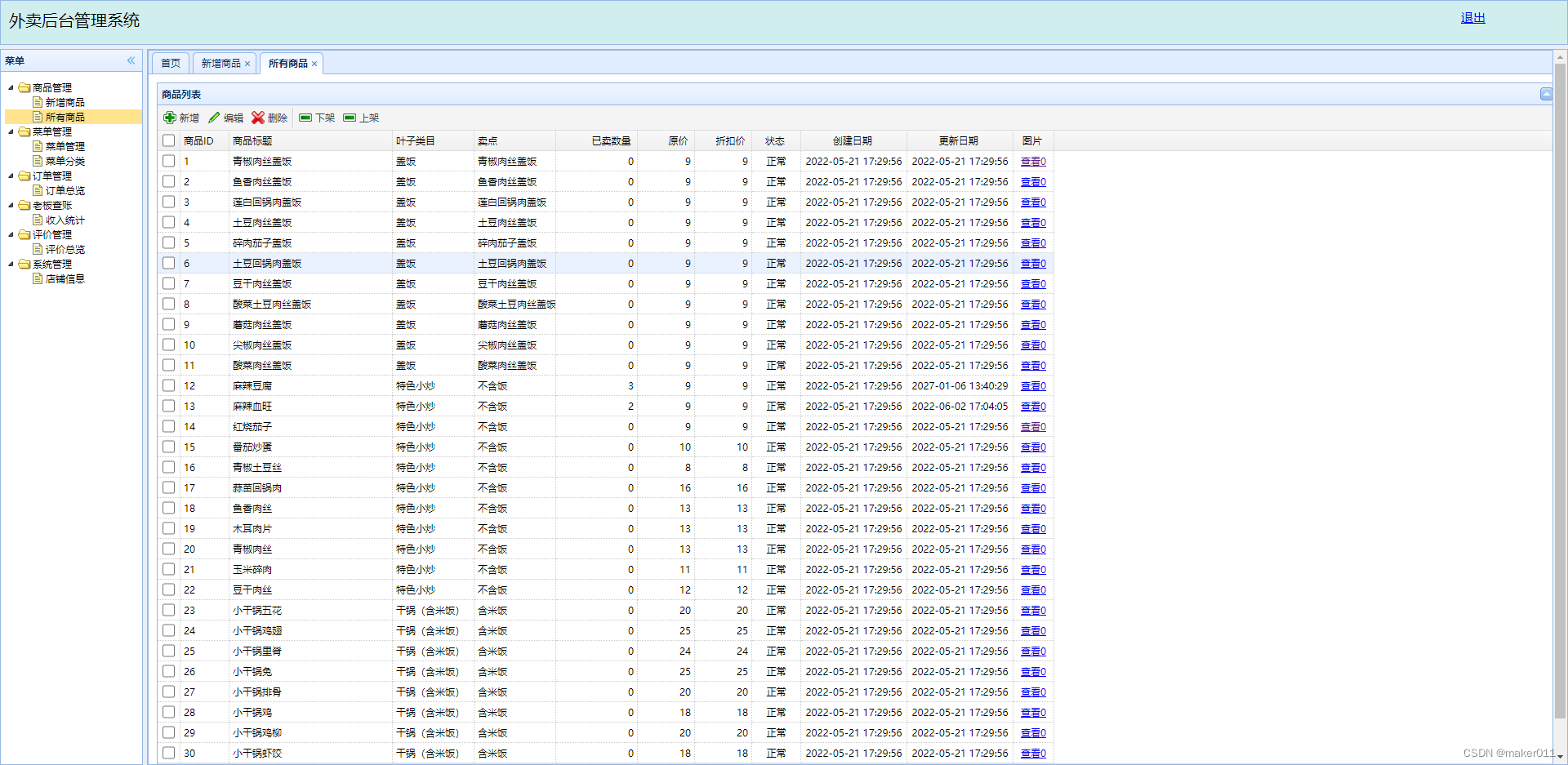Collapse the 菜单管理 parent node arrow
This screenshot has height=765, width=1568.
pyautogui.click(x=11, y=131)
